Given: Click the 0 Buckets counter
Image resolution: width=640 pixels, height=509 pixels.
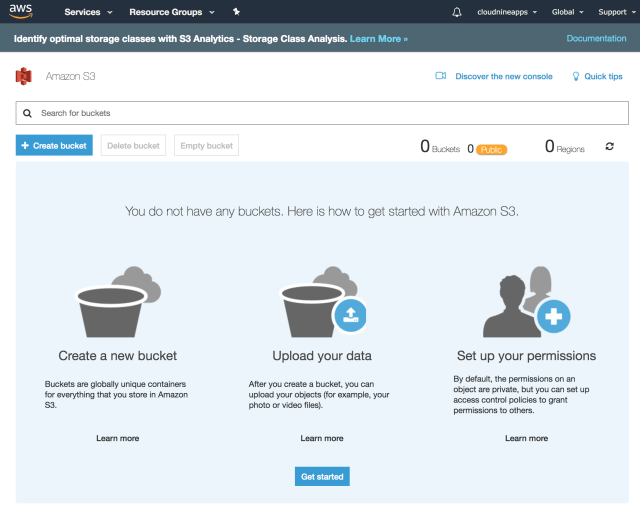Looking at the screenshot, I should point(440,147).
